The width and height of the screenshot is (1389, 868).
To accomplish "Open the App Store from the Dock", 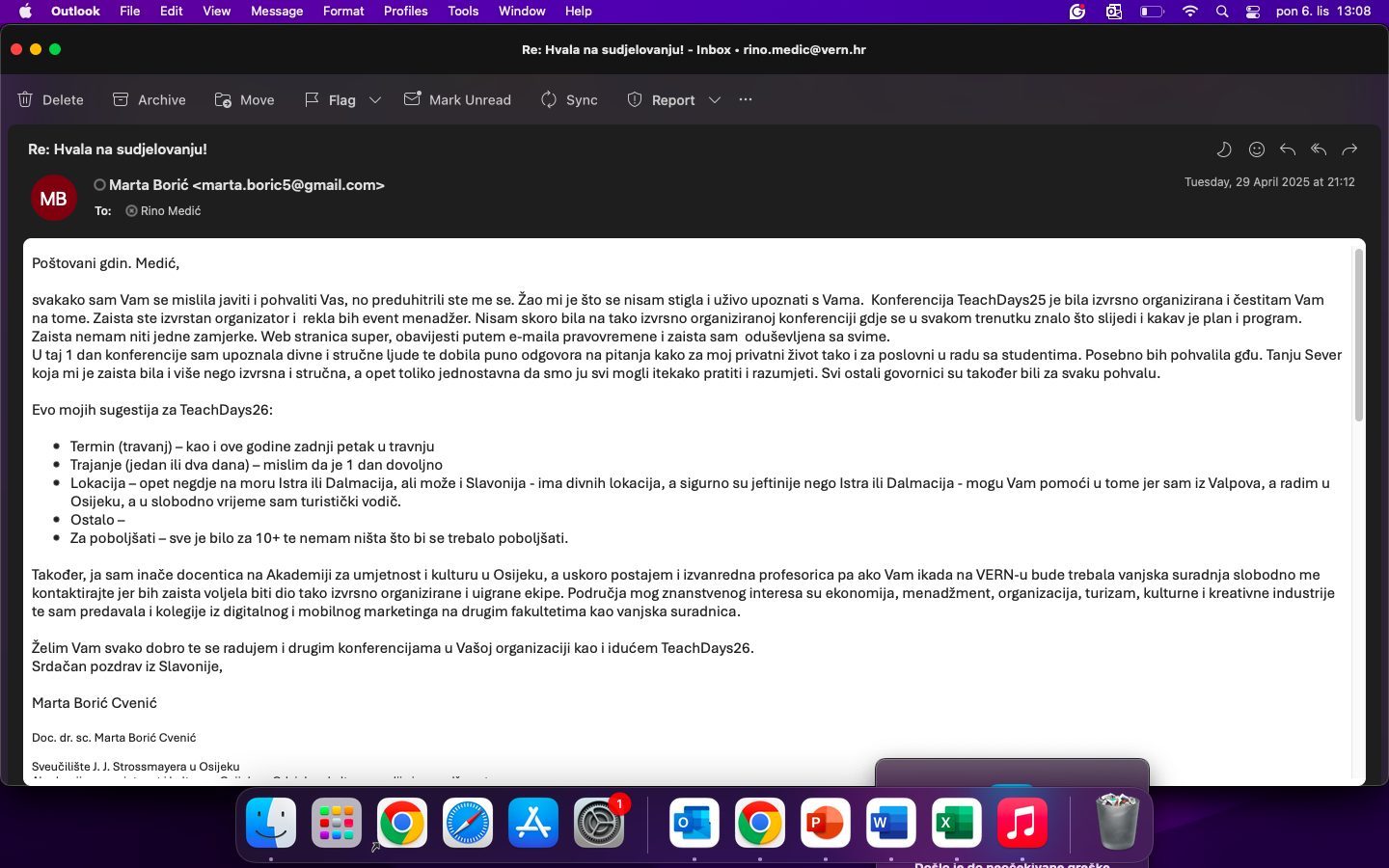I will pyautogui.click(x=533, y=823).
